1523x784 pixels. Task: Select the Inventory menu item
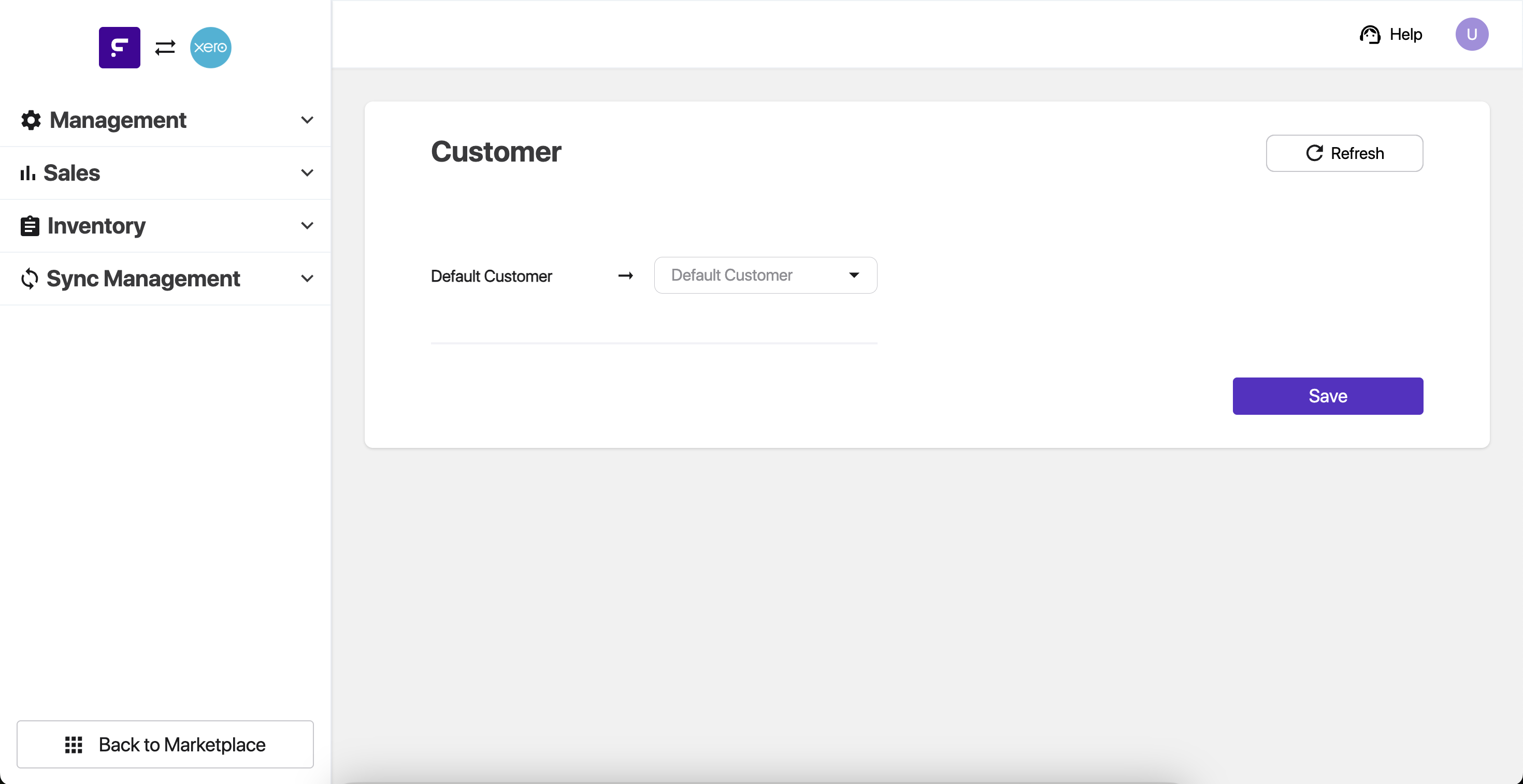point(96,226)
